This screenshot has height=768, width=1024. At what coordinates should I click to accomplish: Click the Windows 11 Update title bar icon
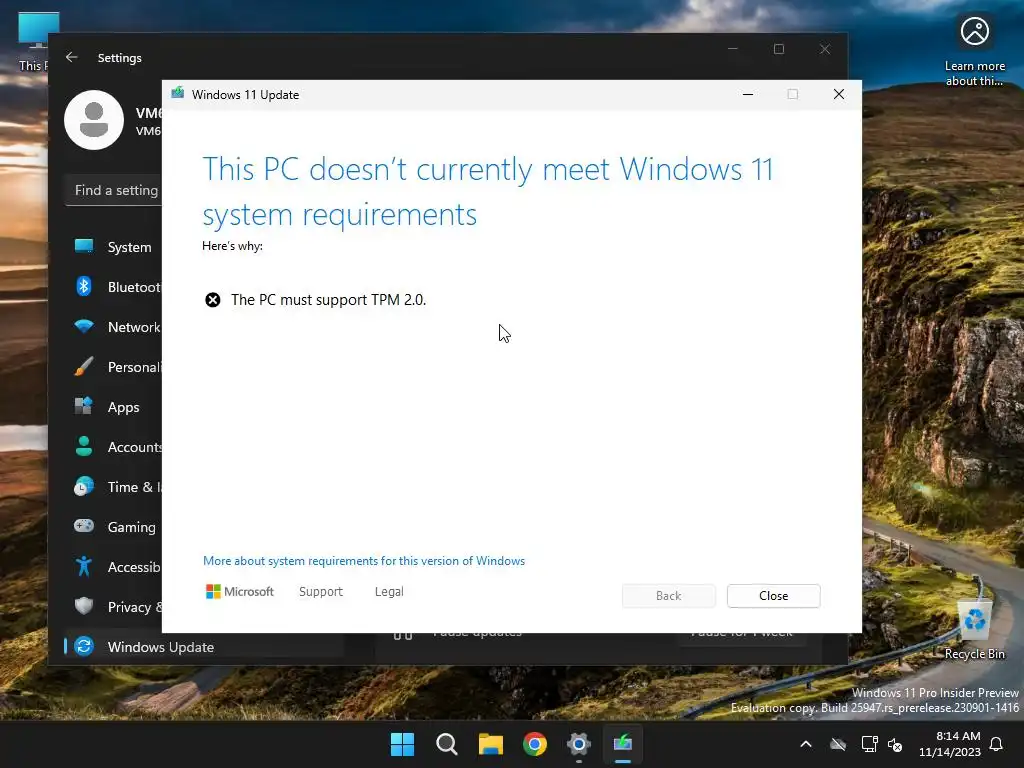tap(178, 94)
